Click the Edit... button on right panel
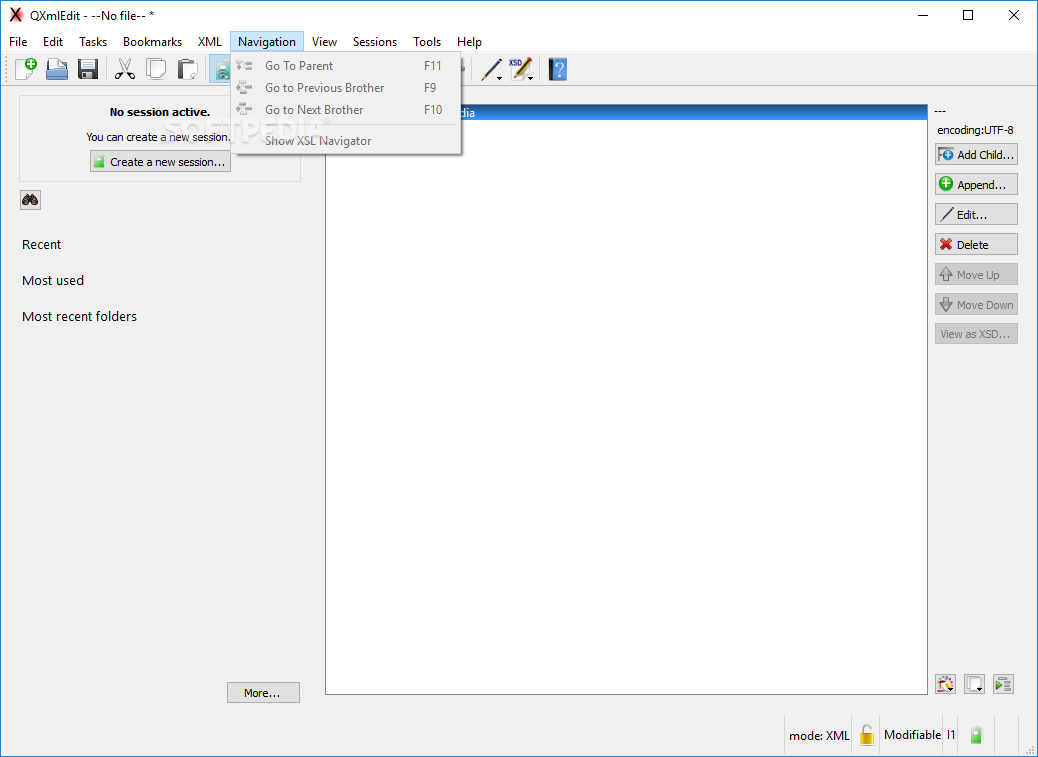Viewport: 1038px width, 757px height. [976, 214]
